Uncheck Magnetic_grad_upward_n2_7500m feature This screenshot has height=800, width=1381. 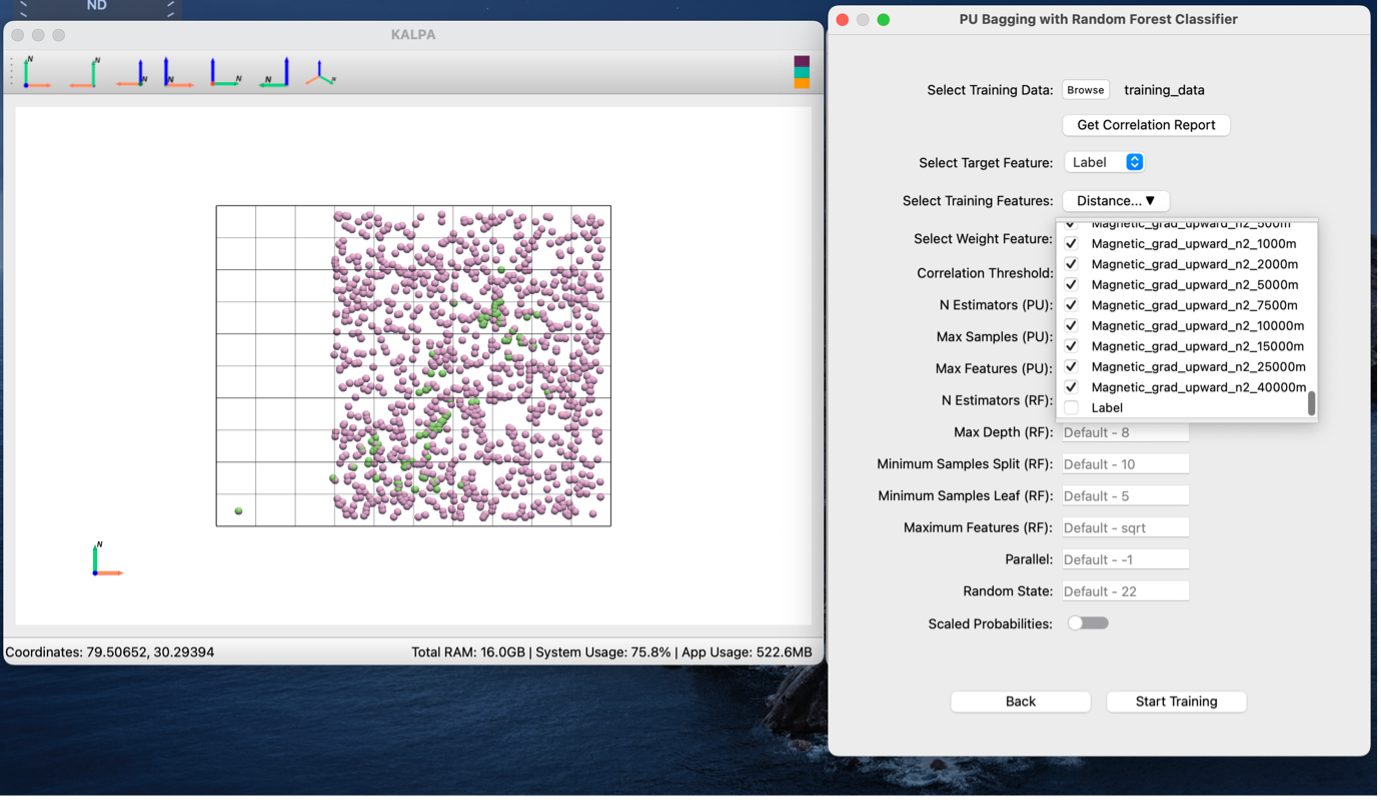1071,305
